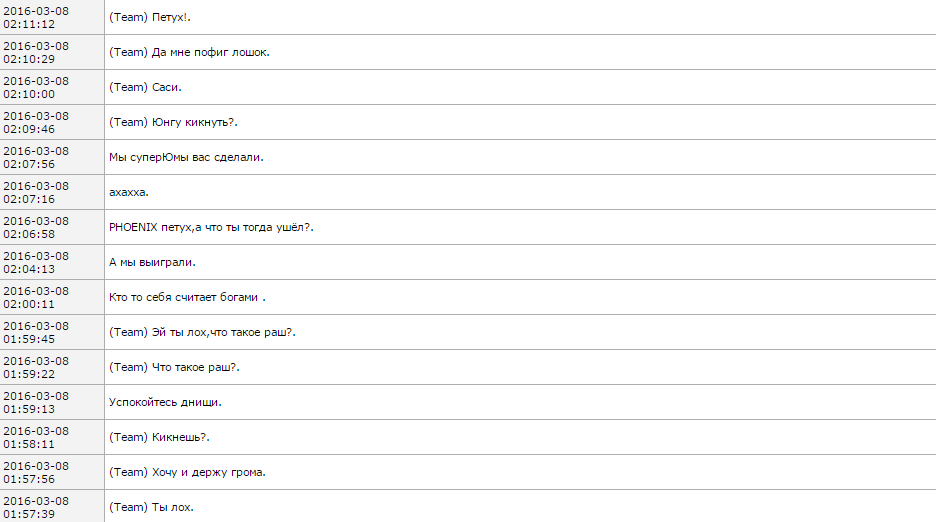
Task: Click the 02:06:58 timestamp cell
Action: coord(36,227)
